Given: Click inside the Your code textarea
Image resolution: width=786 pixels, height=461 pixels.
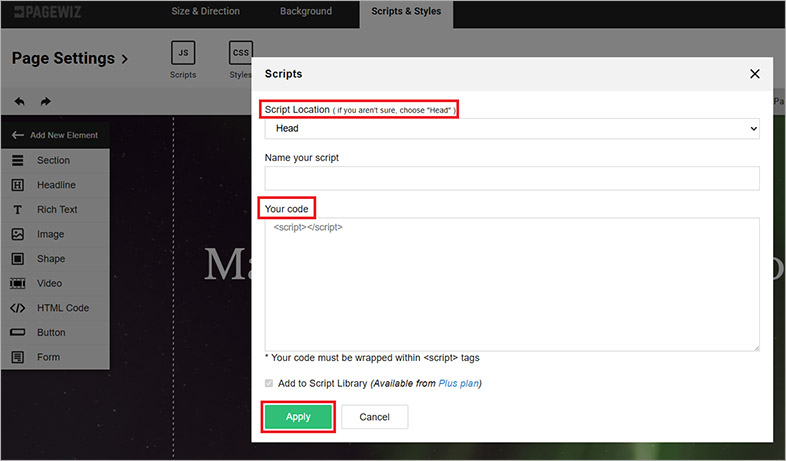Looking at the screenshot, I should pyautogui.click(x=512, y=284).
